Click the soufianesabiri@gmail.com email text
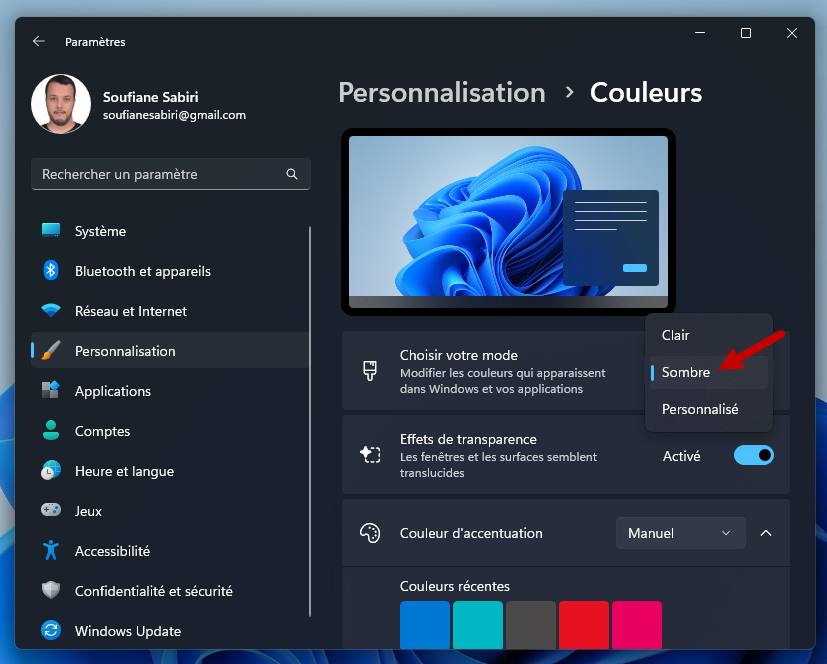Viewport: 827px width, 664px height. click(x=174, y=115)
